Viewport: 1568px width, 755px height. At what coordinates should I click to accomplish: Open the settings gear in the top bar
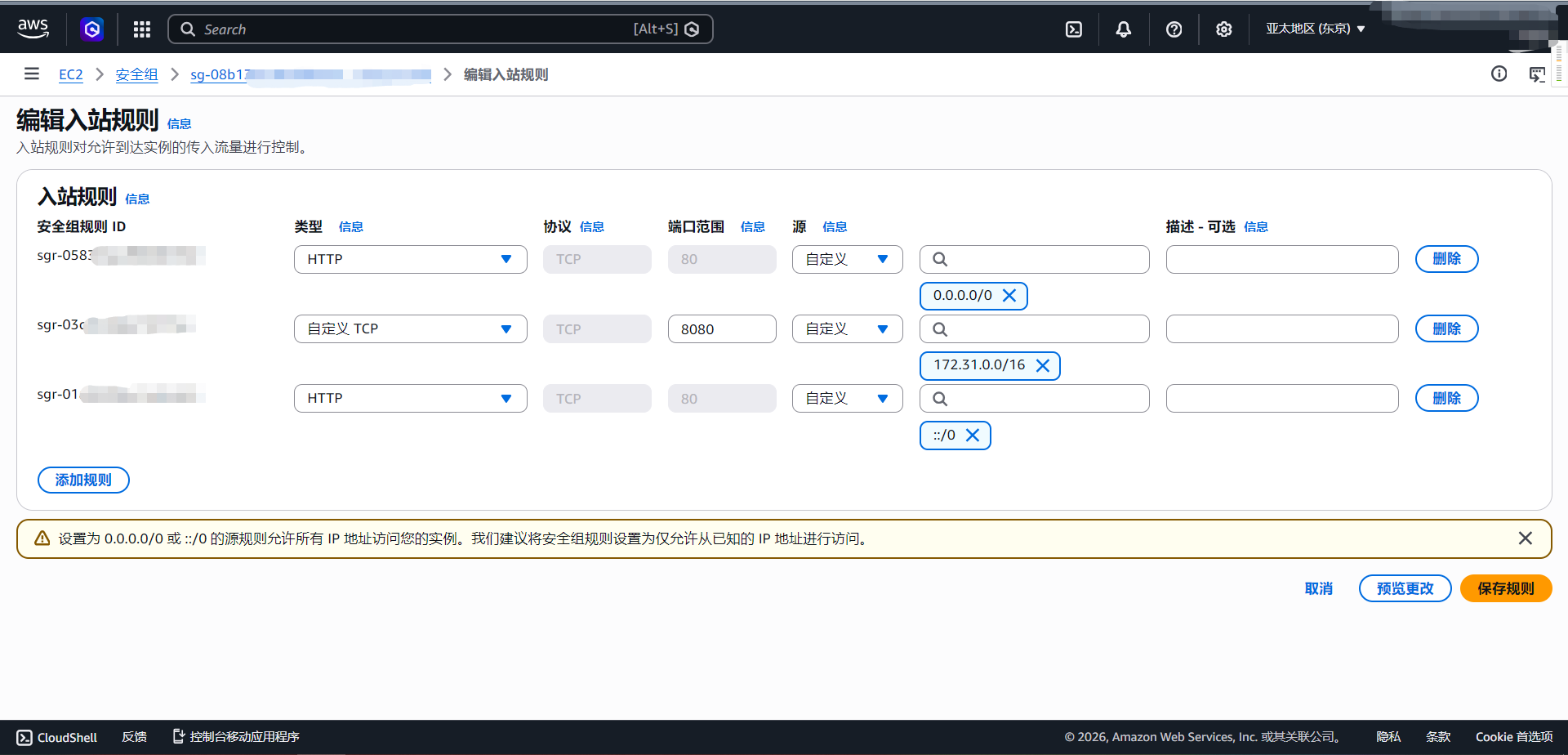[1223, 29]
